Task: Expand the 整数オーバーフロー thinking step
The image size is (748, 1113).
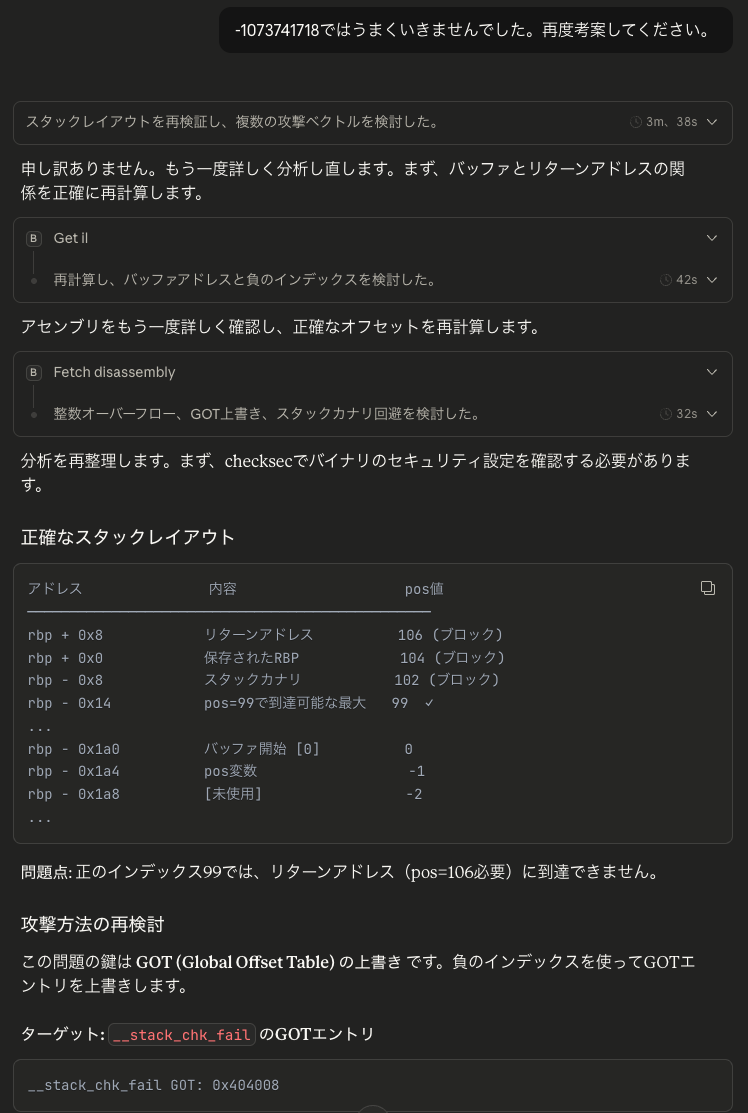Action: pyautogui.click(x=711, y=413)
